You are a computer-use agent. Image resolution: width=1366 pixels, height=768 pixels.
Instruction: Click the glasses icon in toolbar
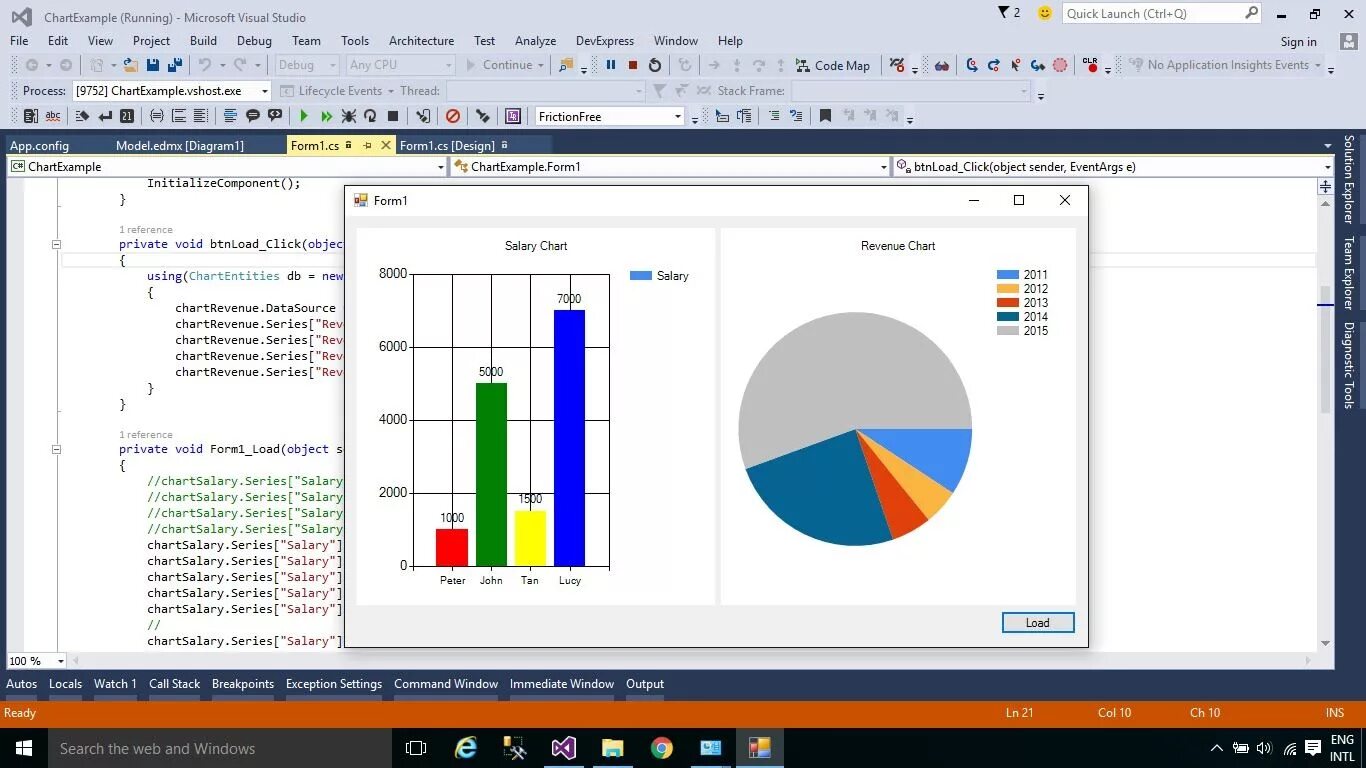click(x=942, y=65)
